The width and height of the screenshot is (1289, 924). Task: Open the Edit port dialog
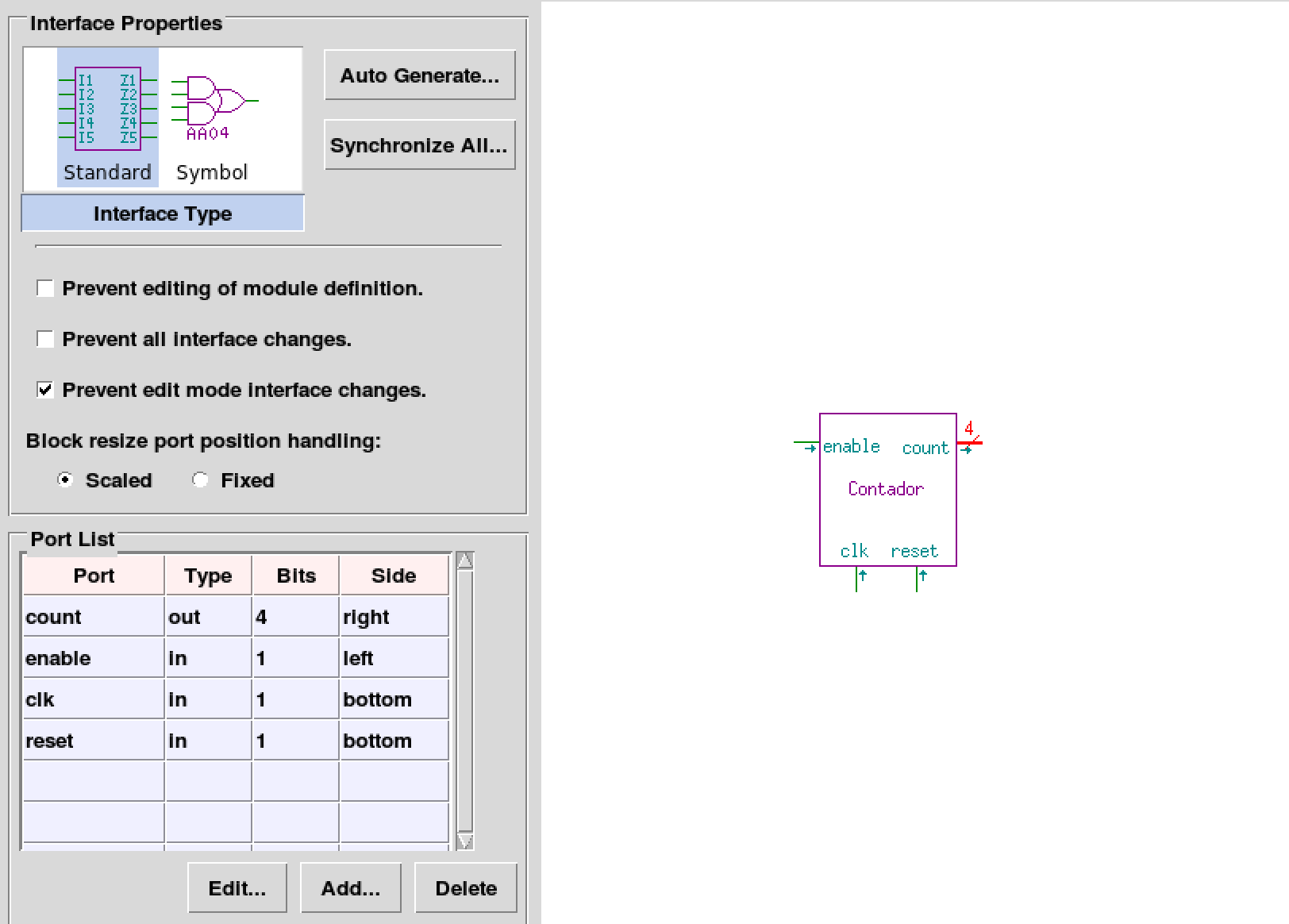point(237,888)
